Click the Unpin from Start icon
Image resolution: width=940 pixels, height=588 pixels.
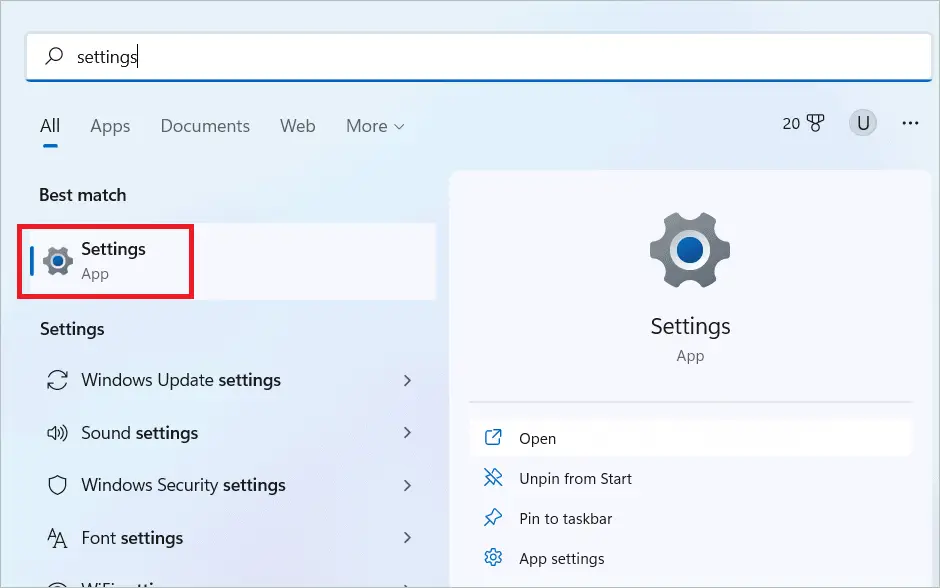(x=493, y=478)
